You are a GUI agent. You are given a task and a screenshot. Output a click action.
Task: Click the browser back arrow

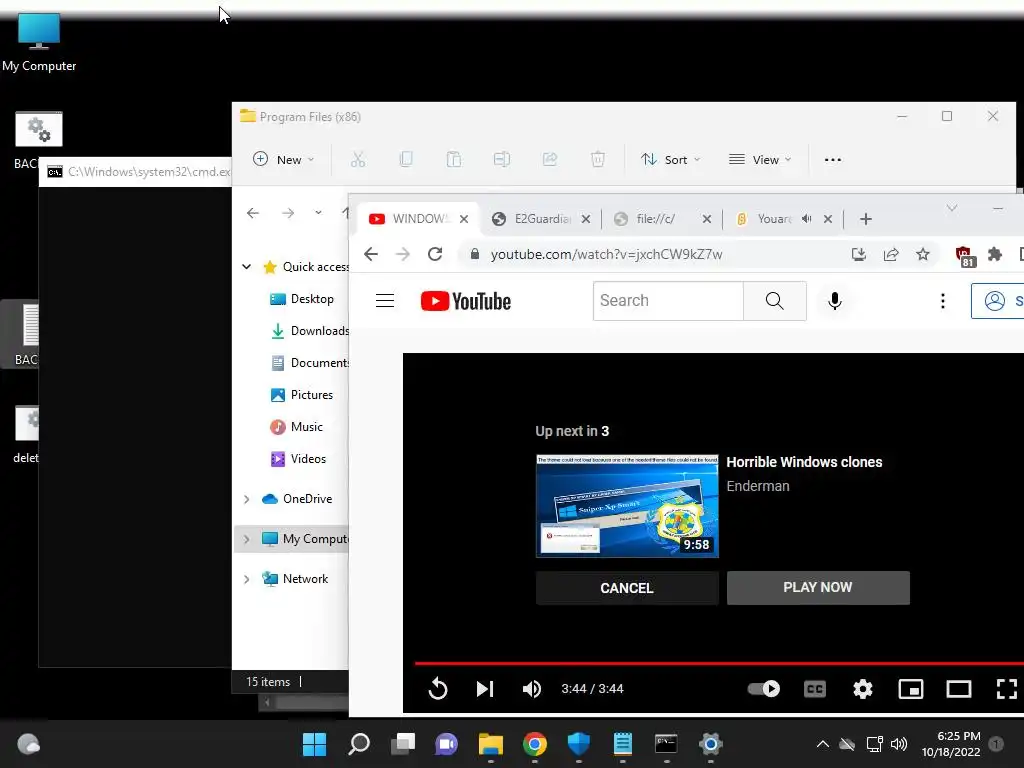click(x=371, y=254)
